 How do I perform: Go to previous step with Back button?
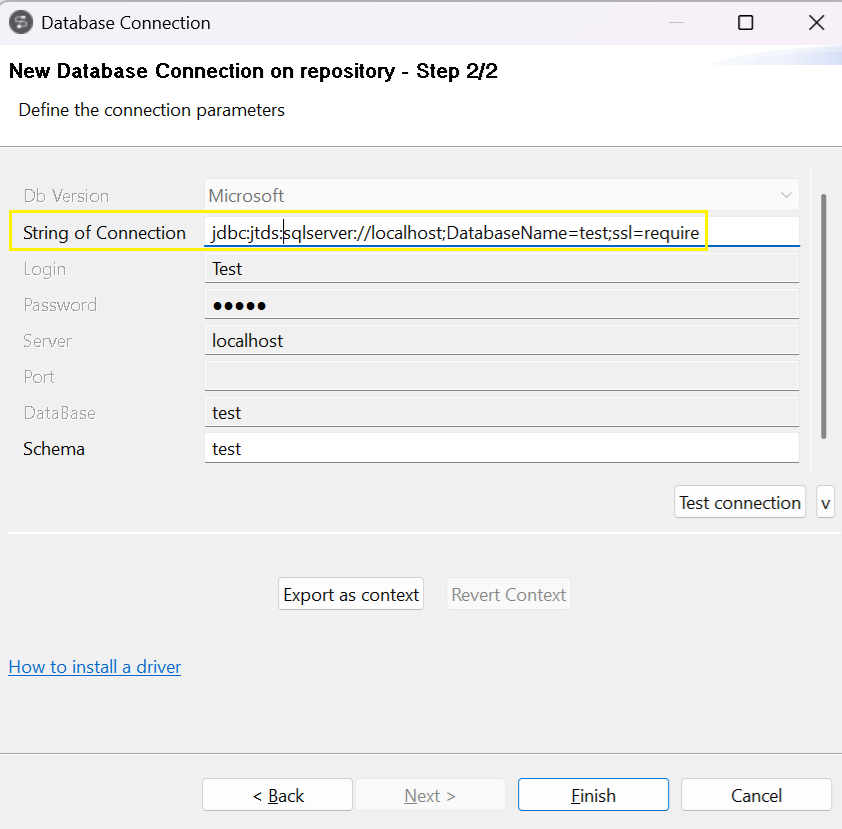[277, 796]
